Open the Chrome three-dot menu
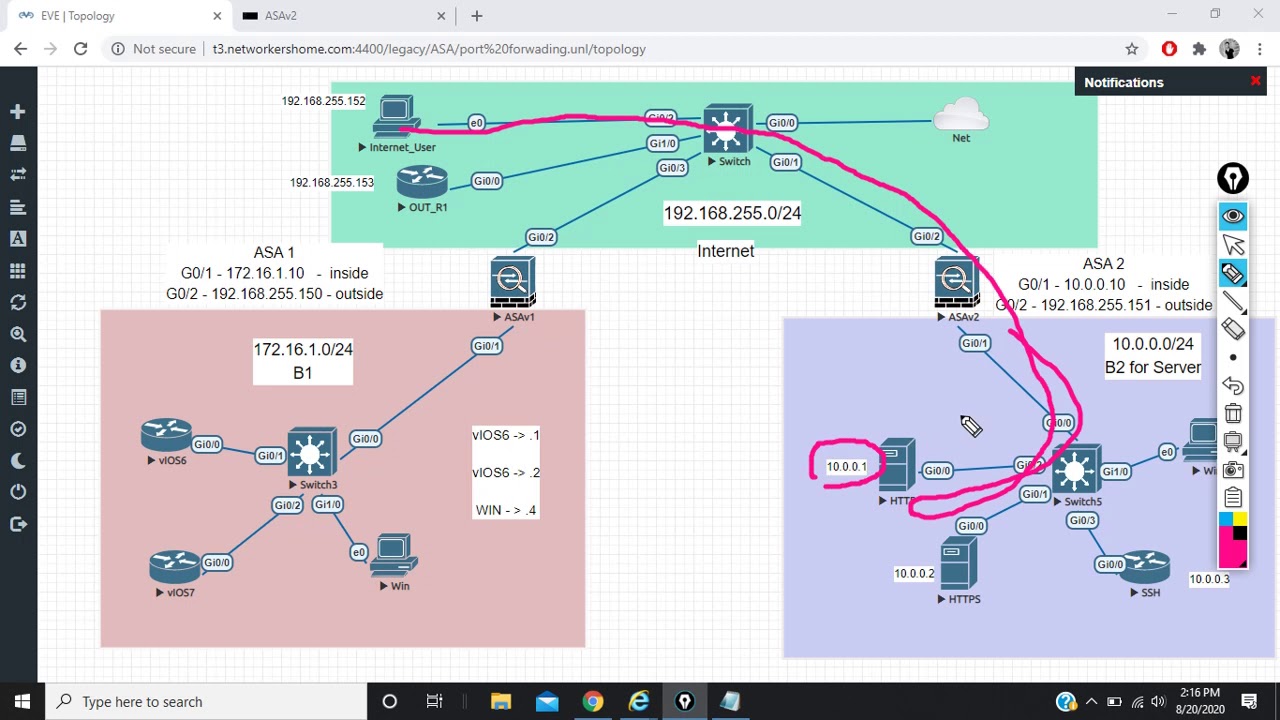 1259,48
